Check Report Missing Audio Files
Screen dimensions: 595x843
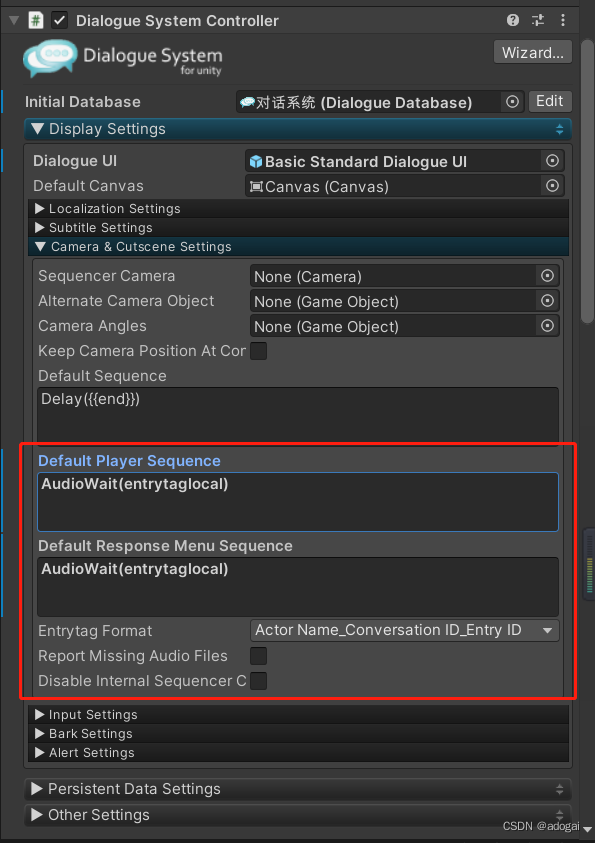(x=257, y=656)
